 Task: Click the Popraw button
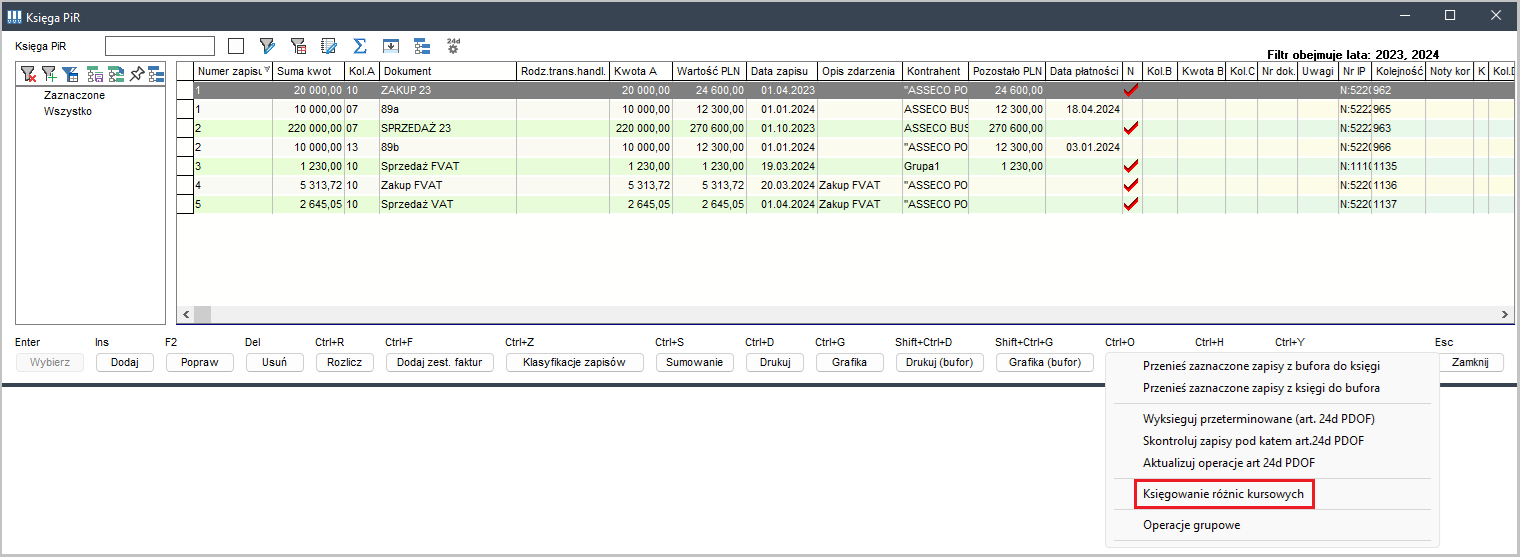[200, 363]
